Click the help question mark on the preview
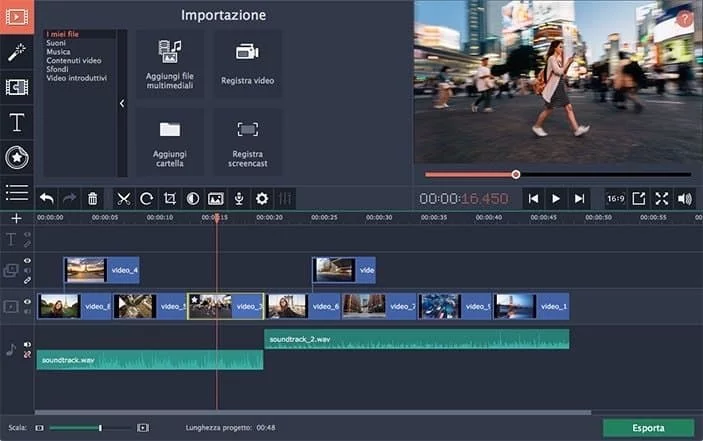The image size is (703, 441). pos(684,19)
